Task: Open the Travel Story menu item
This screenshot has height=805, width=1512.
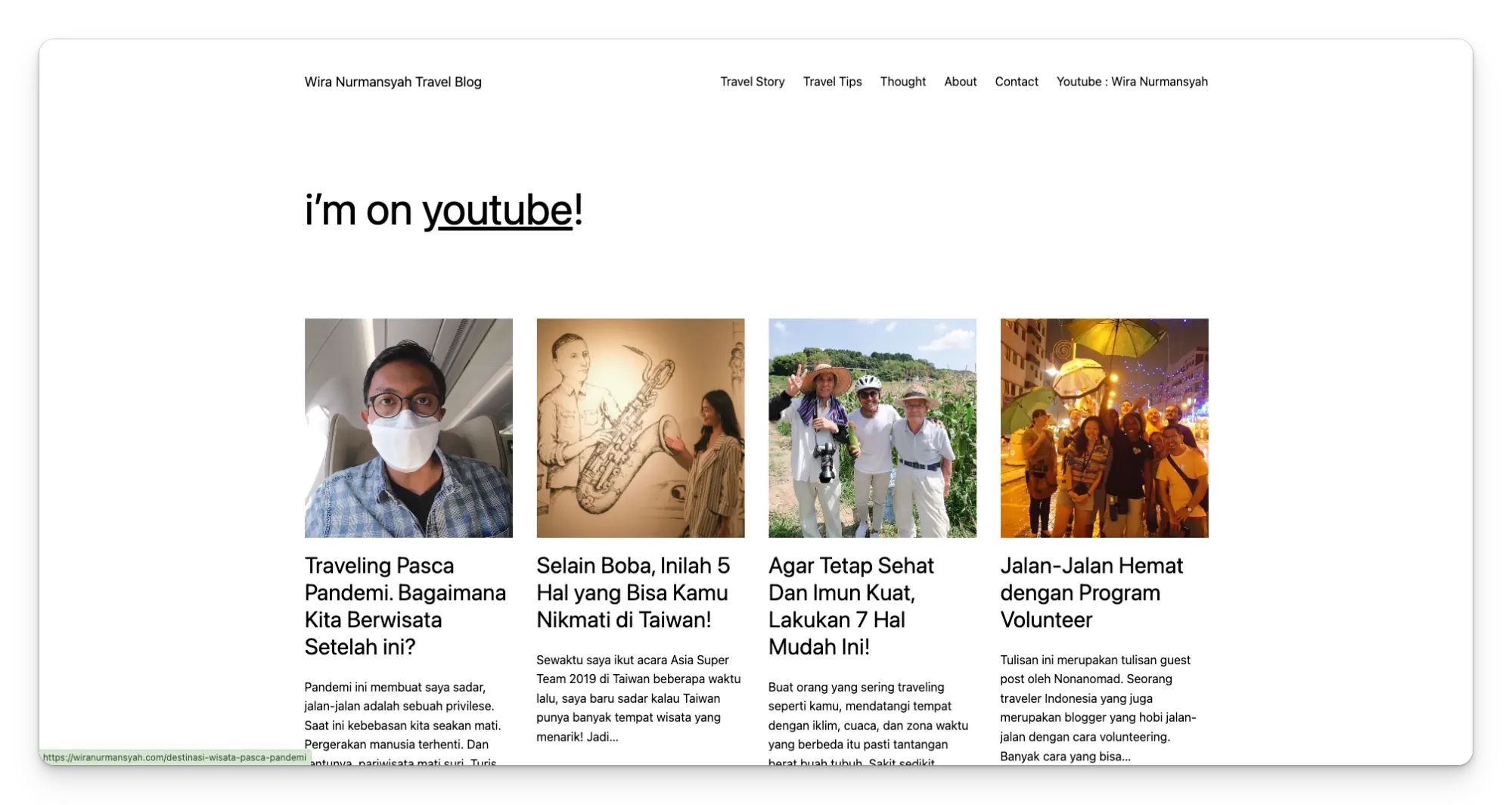Action: click(752, 82)
